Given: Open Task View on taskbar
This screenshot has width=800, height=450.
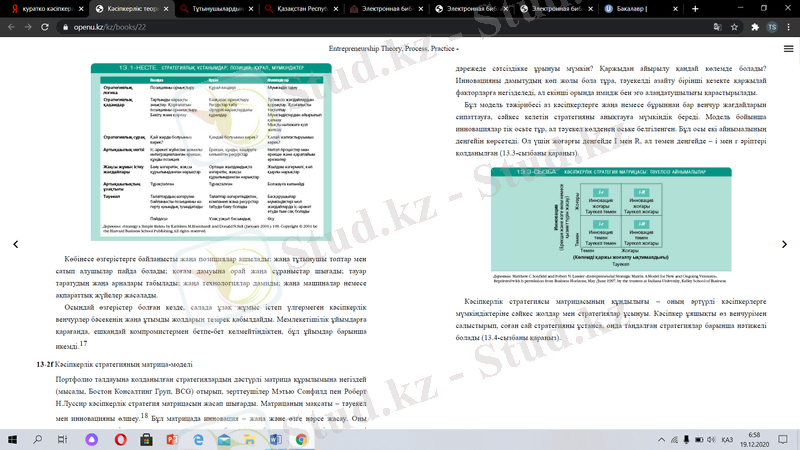Looking at the screenshot, I should coord(62,439).
